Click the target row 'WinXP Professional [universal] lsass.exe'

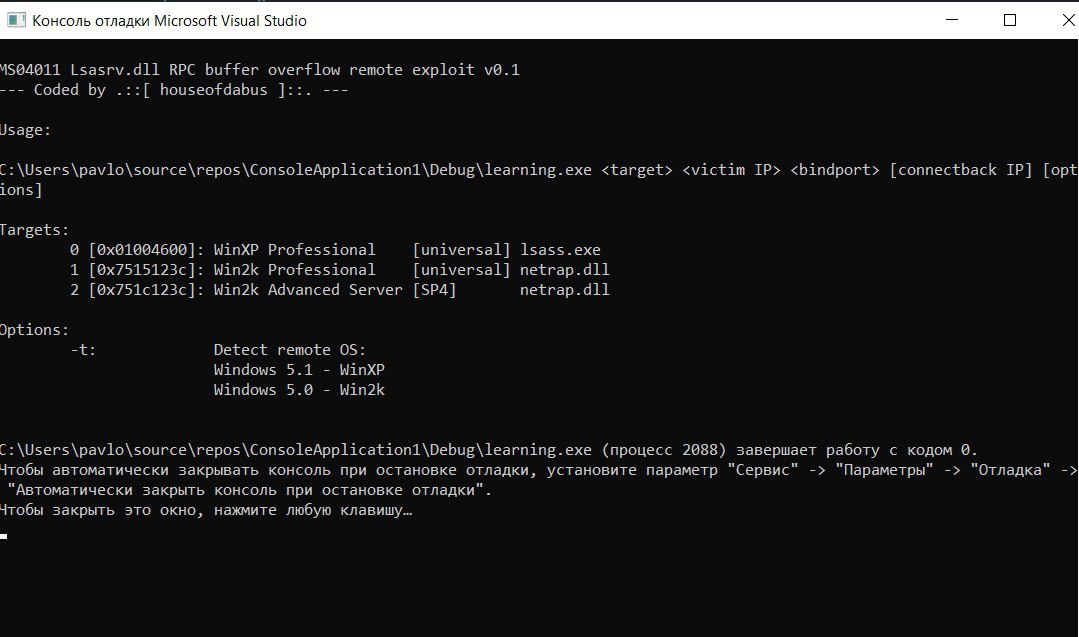335,250
